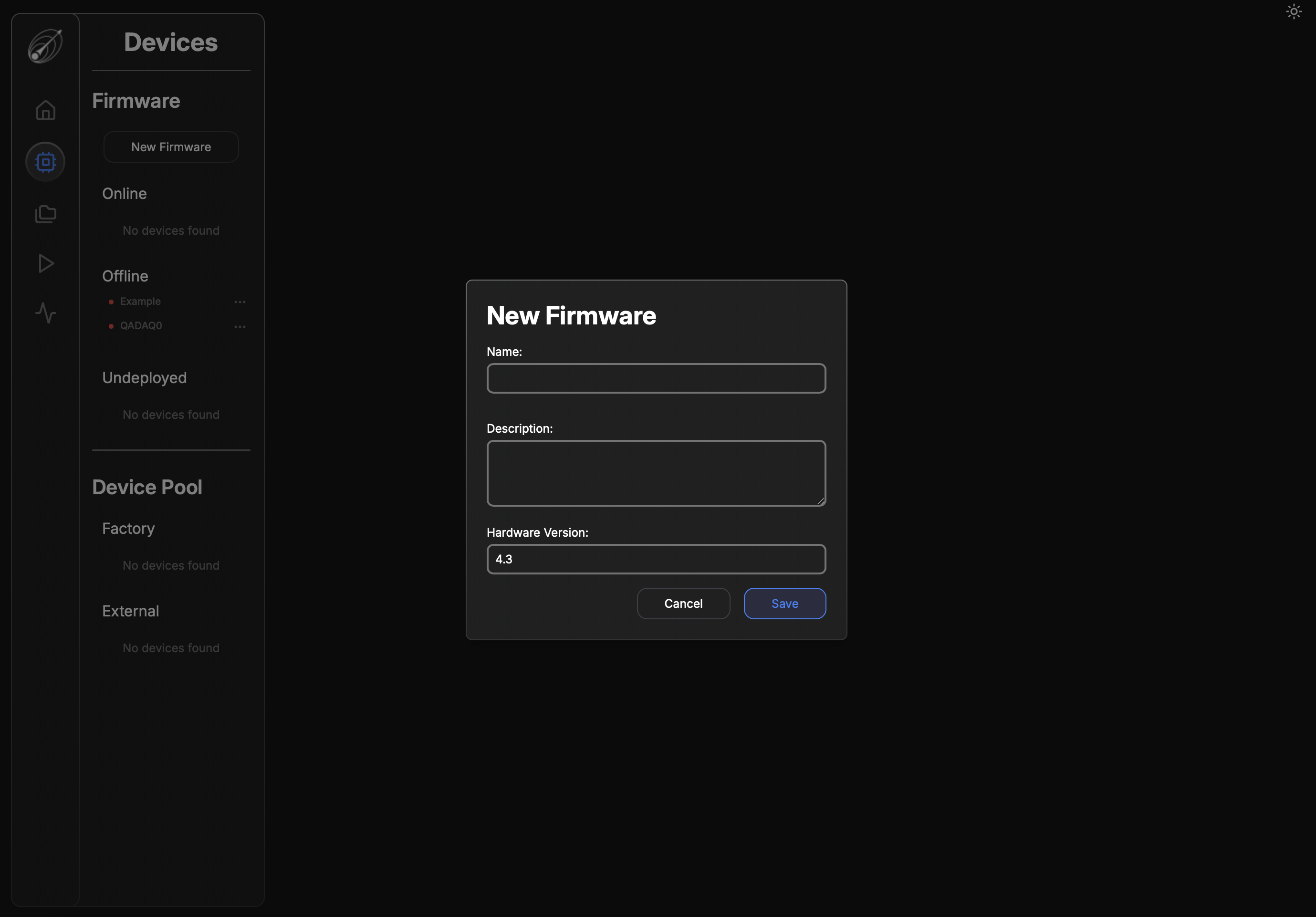Click the Offline section heading
1316x917 pixels.
click(125, 276)
